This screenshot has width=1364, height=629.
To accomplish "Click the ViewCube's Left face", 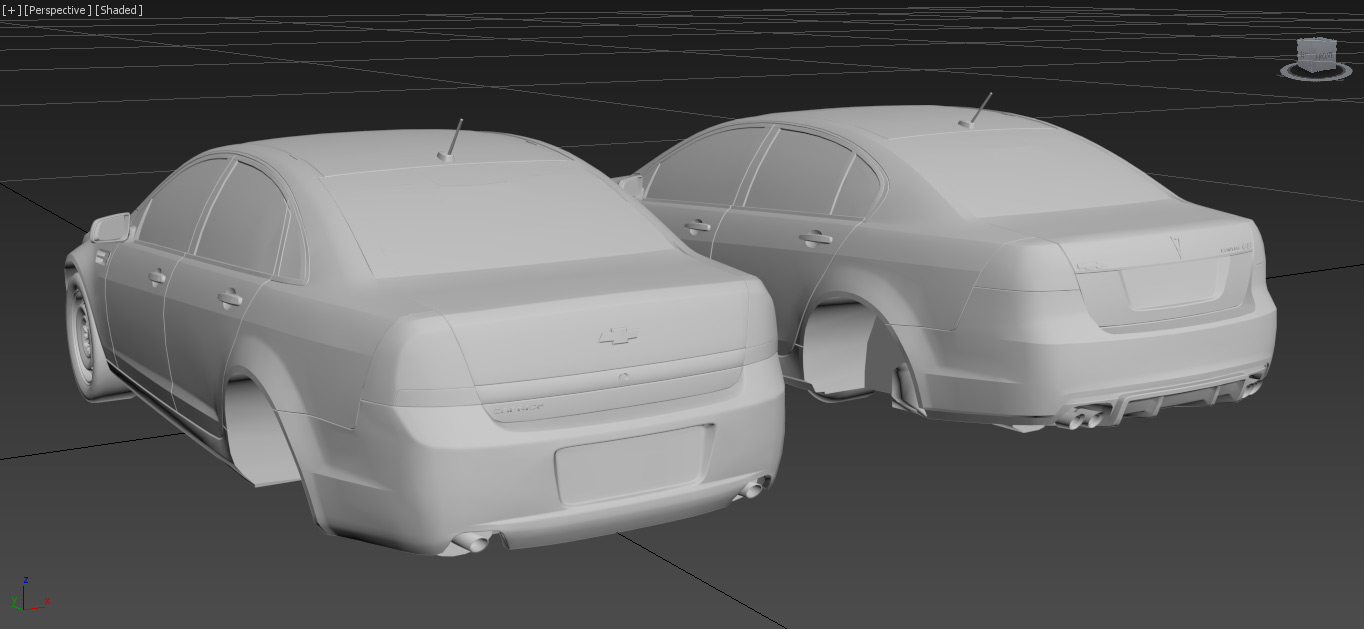I will (1305, 54).
